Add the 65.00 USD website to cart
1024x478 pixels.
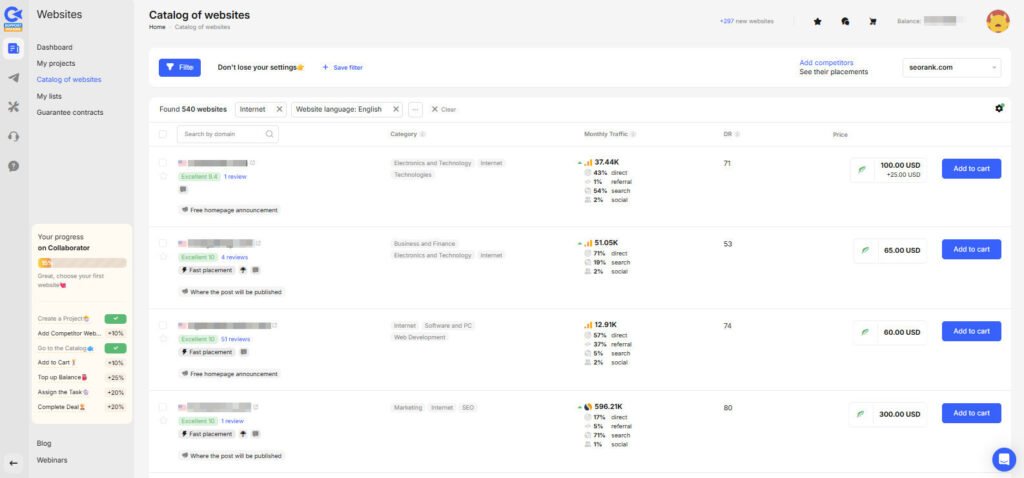coord(971,249)
